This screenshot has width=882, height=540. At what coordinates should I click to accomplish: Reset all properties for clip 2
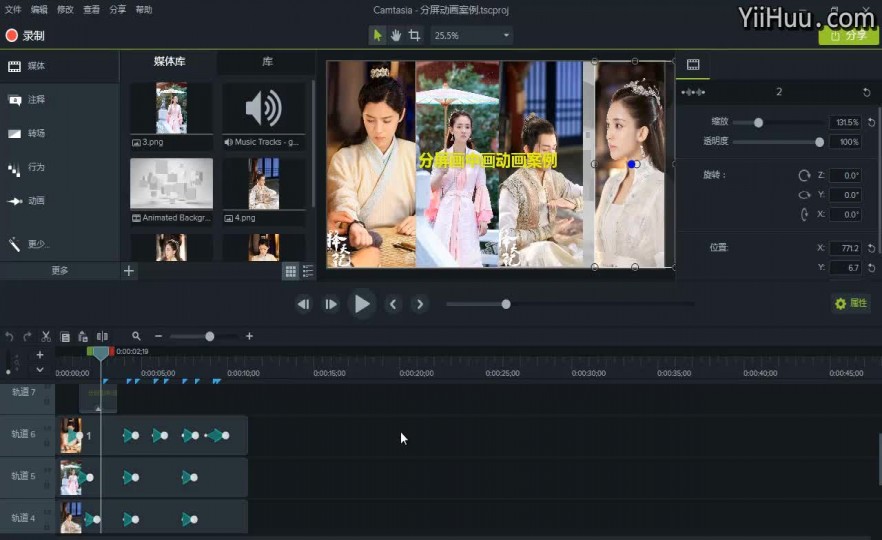(x=866, y=92)
